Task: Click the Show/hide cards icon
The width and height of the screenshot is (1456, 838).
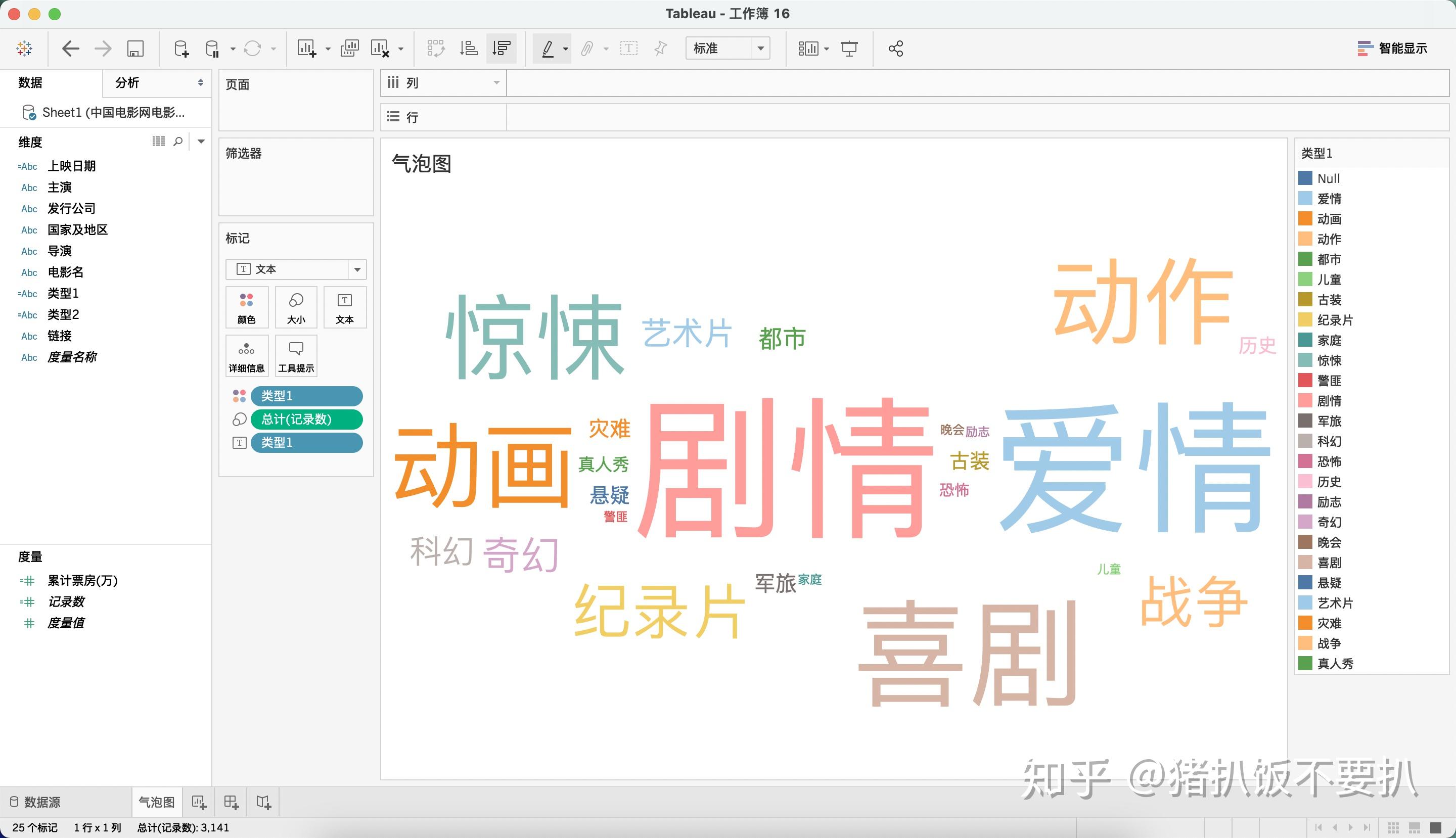Action: click(808, 49)
